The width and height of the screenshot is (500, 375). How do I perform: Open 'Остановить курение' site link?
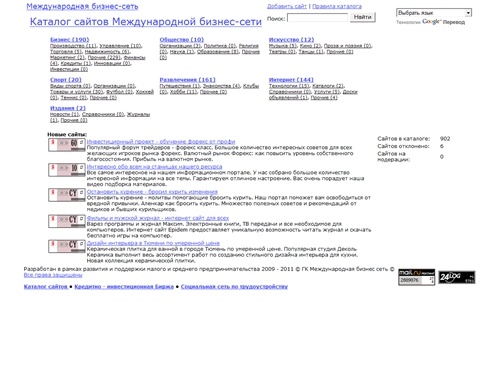(152, 192)
